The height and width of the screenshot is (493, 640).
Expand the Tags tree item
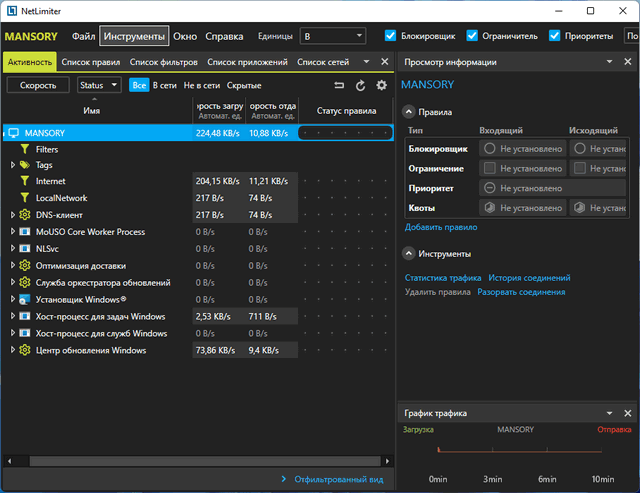pos(13,165)
